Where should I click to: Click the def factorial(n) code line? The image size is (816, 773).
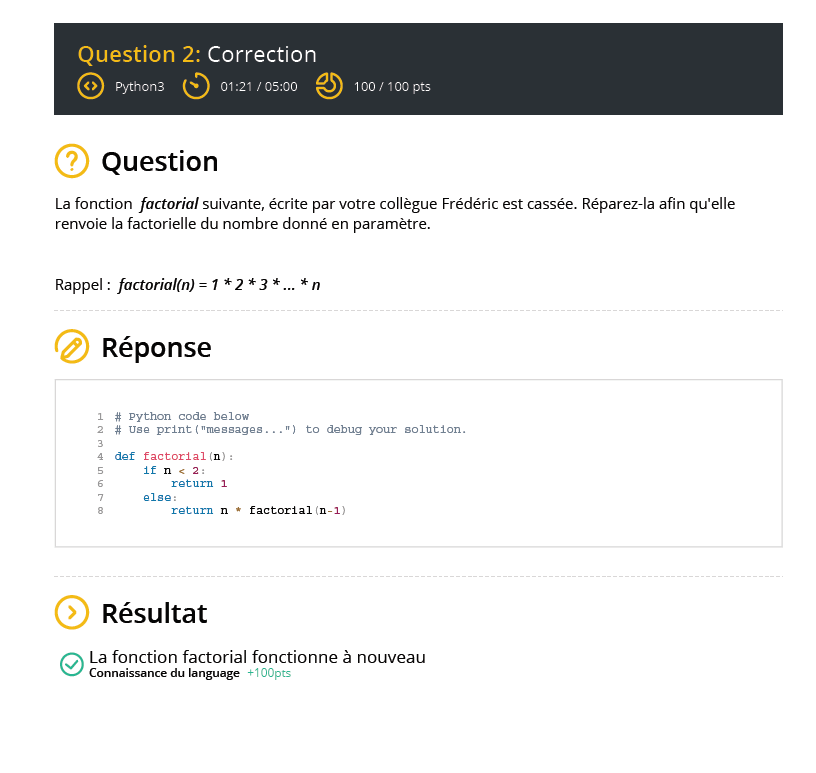click(174, 456)
